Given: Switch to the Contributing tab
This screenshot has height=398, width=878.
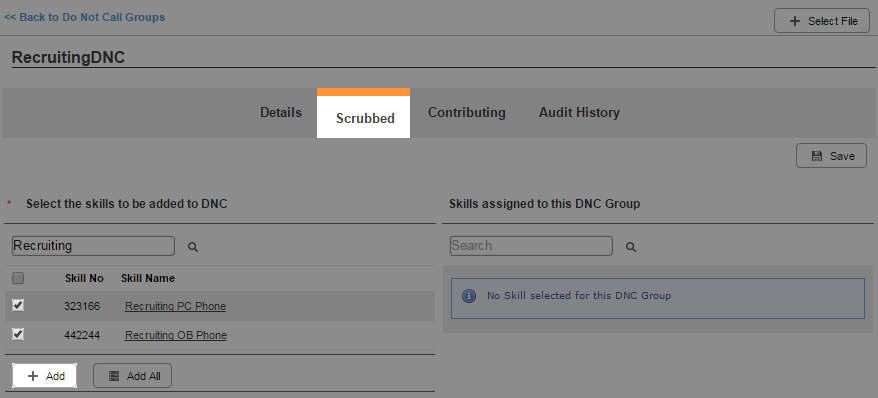Looking at the screenshot, I should click(466, 113).
